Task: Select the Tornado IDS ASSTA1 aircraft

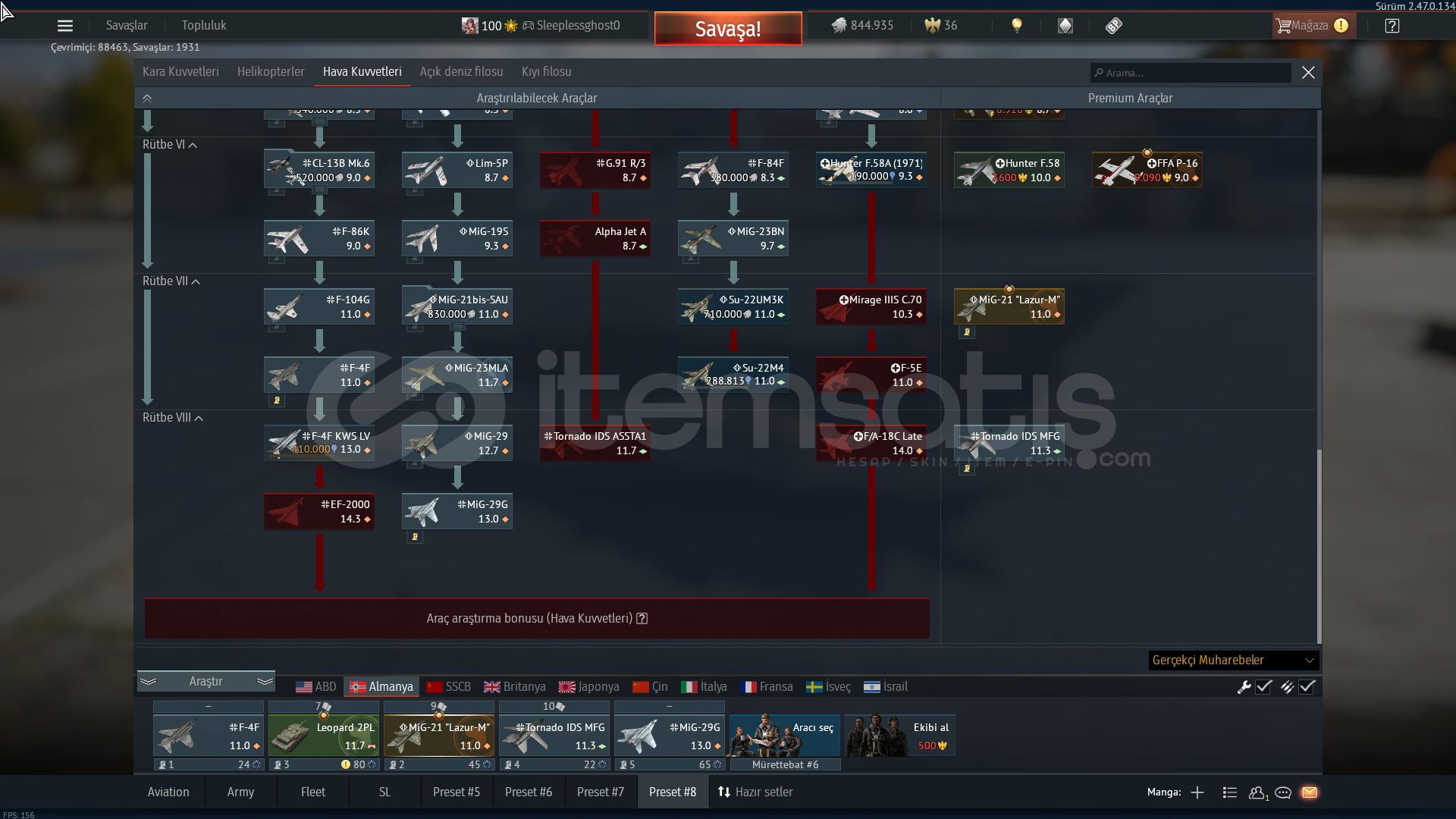Action: (x=595, y=443)
